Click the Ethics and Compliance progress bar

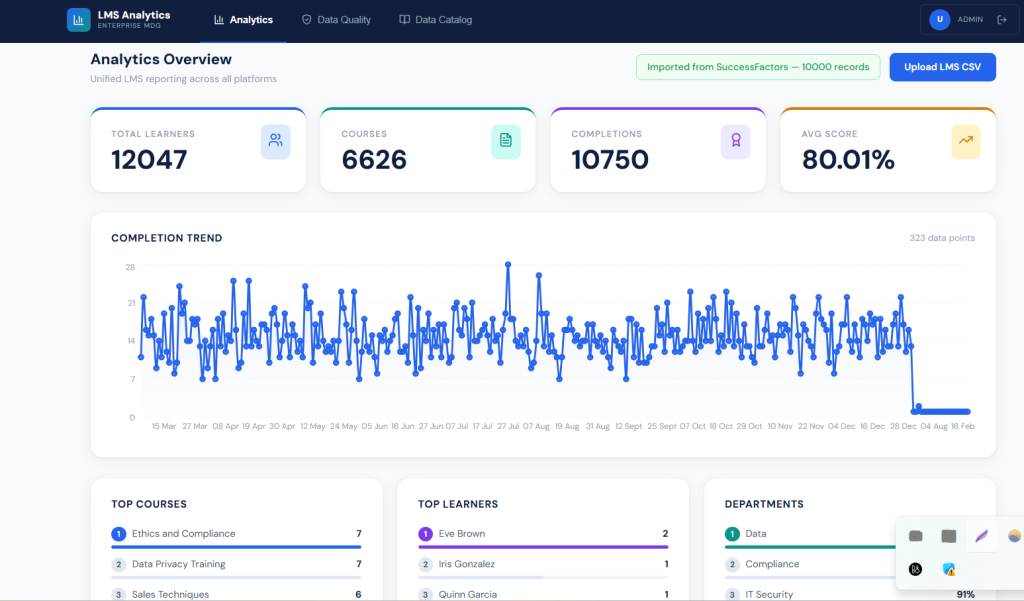click(236, 547)
